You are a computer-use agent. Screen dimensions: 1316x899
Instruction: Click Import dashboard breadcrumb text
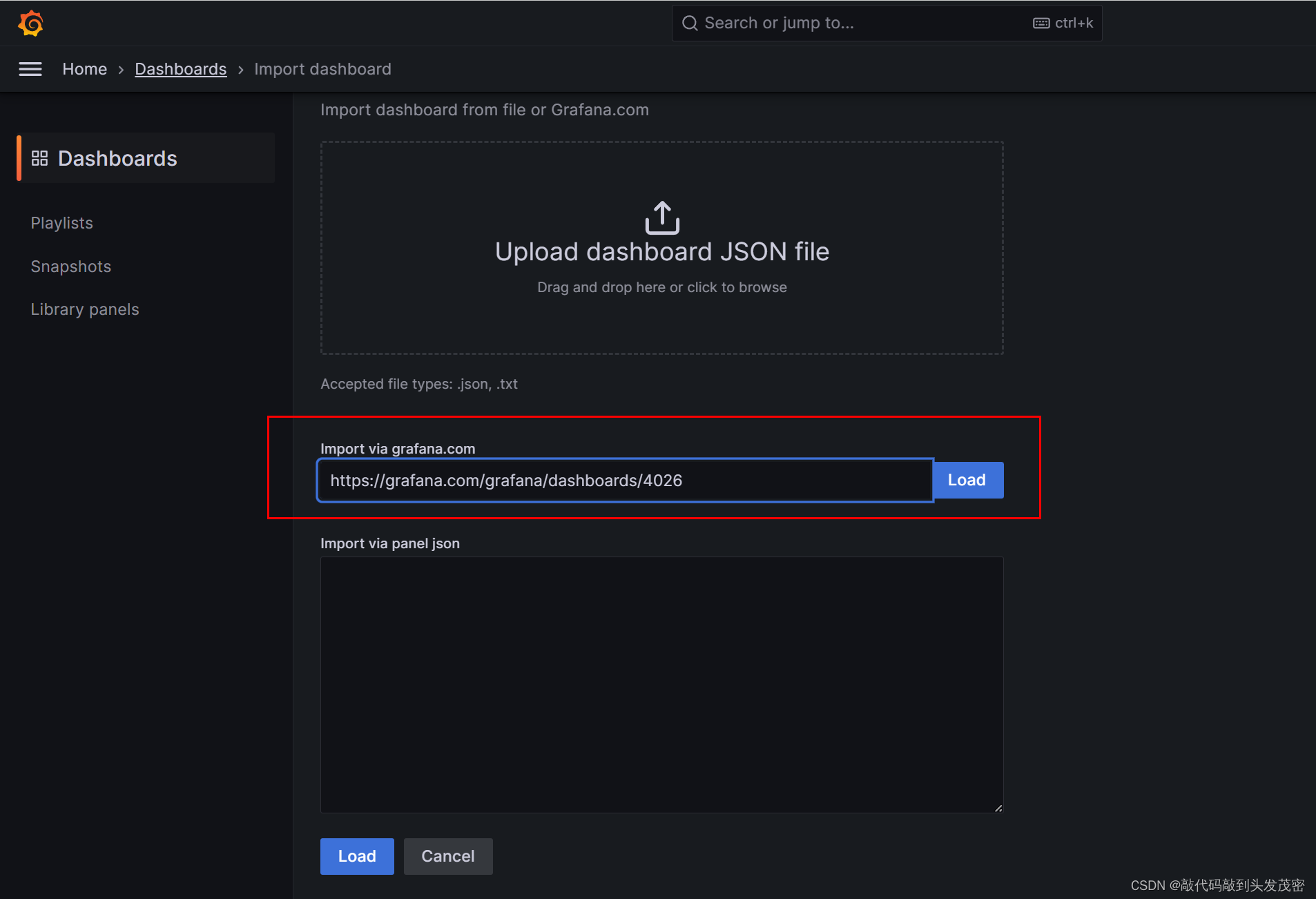(322, 69)
